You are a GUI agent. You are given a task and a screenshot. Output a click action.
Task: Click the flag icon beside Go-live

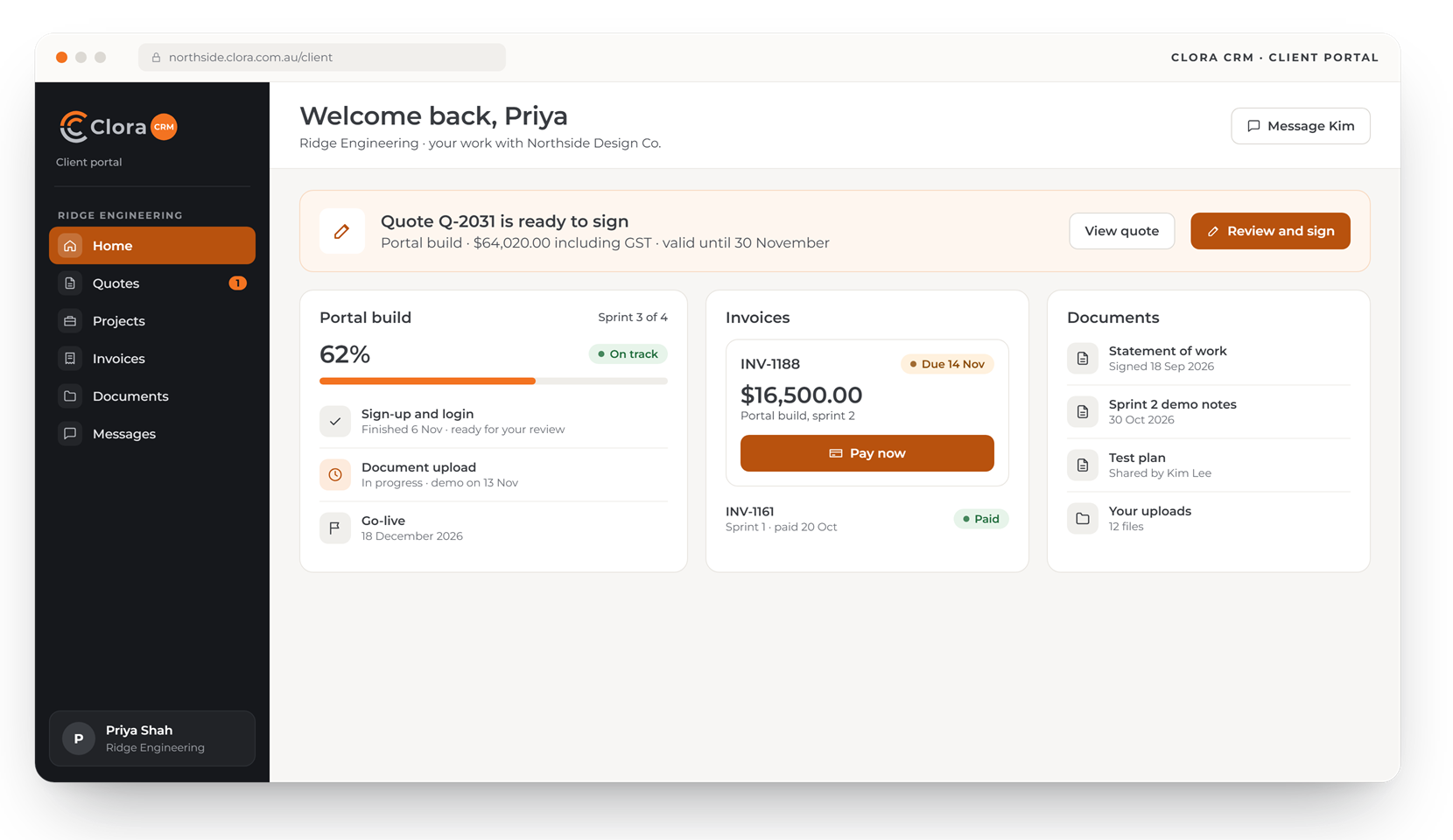click(335, 528)
